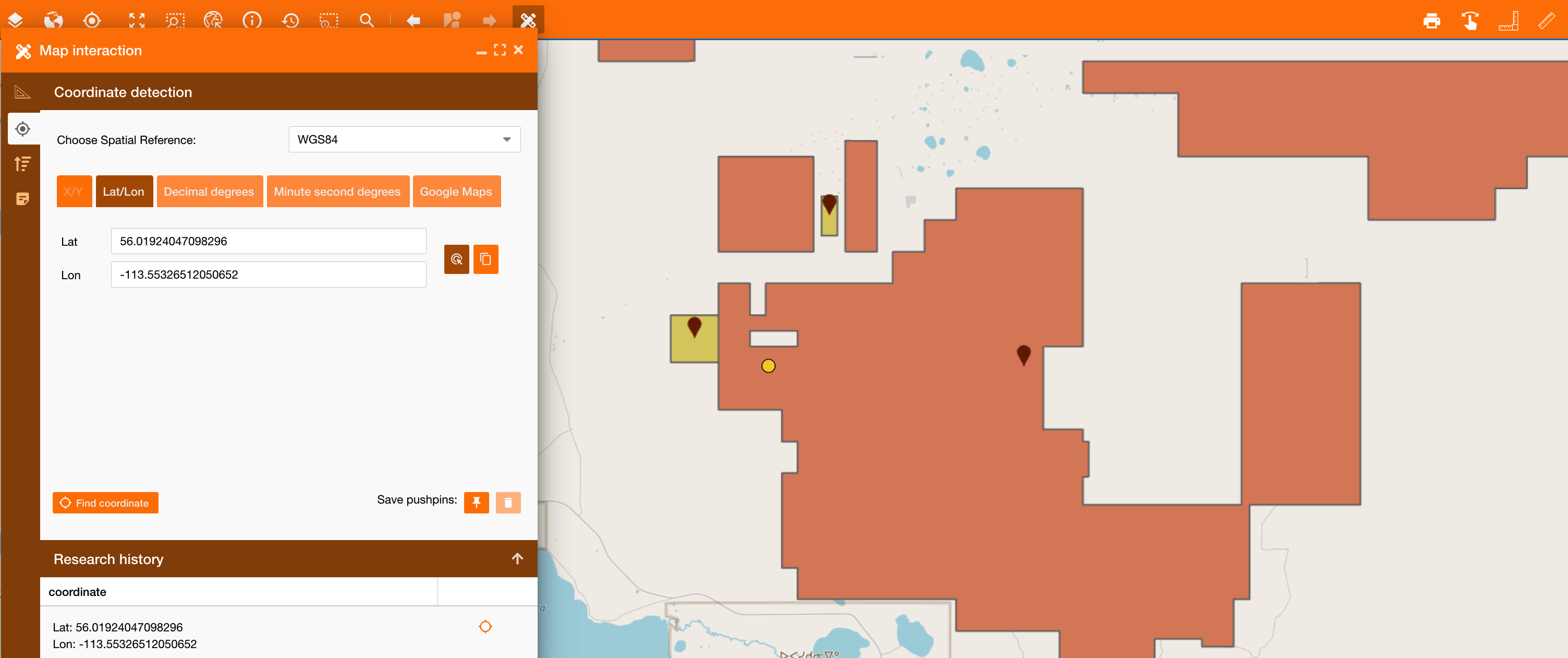Click into the Lon input field
This screenshot has width=1568, height=658.
point(269,275)
